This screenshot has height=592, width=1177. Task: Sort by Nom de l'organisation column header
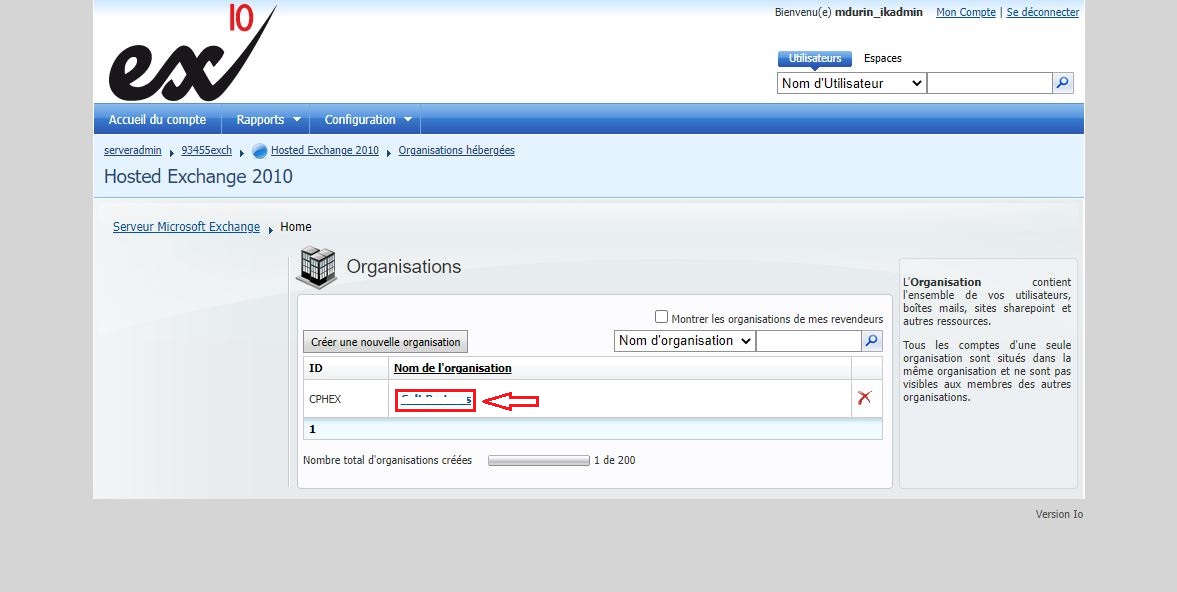pyautogui.click(x=453, y=368)
